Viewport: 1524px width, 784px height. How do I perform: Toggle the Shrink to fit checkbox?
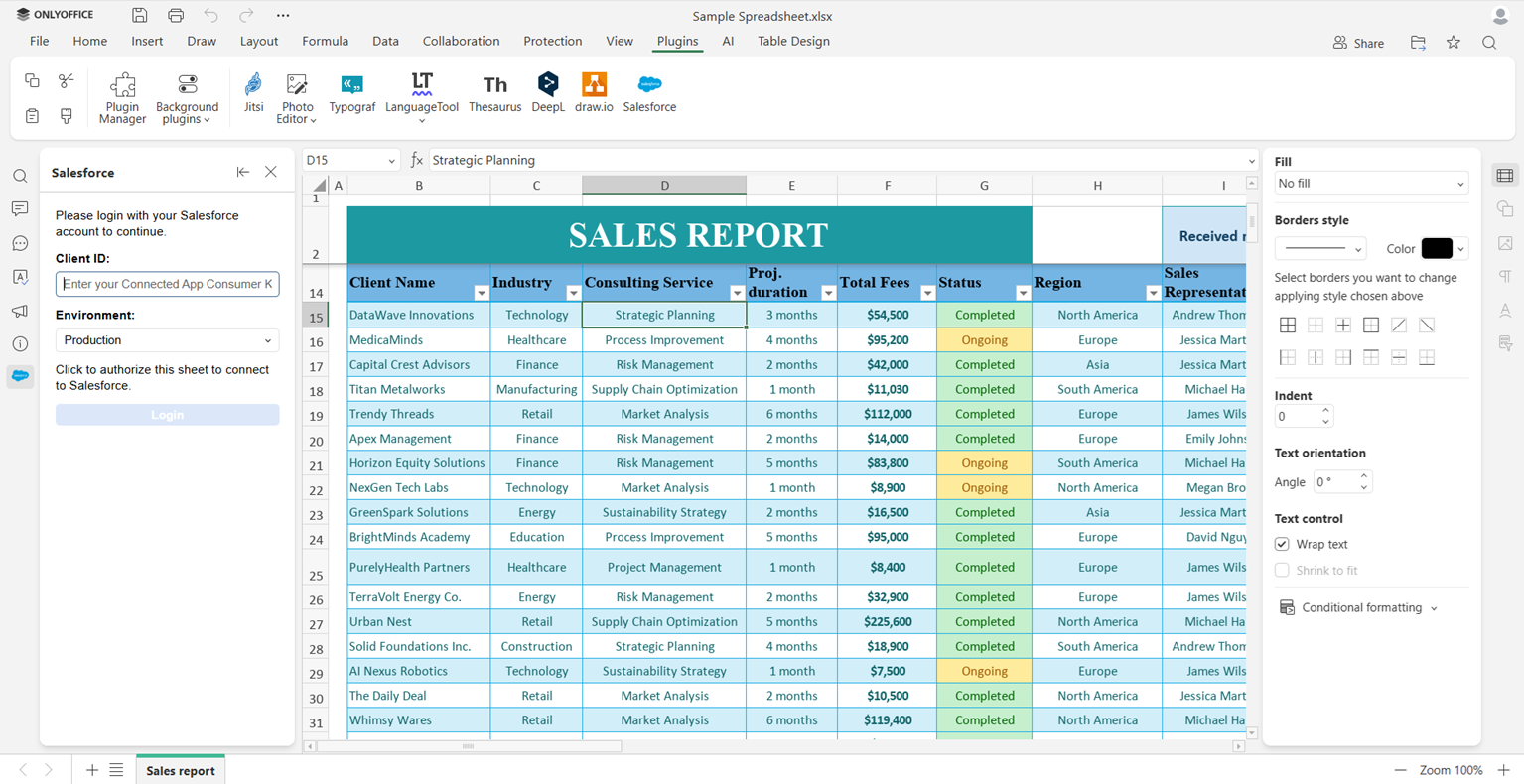1282,570
